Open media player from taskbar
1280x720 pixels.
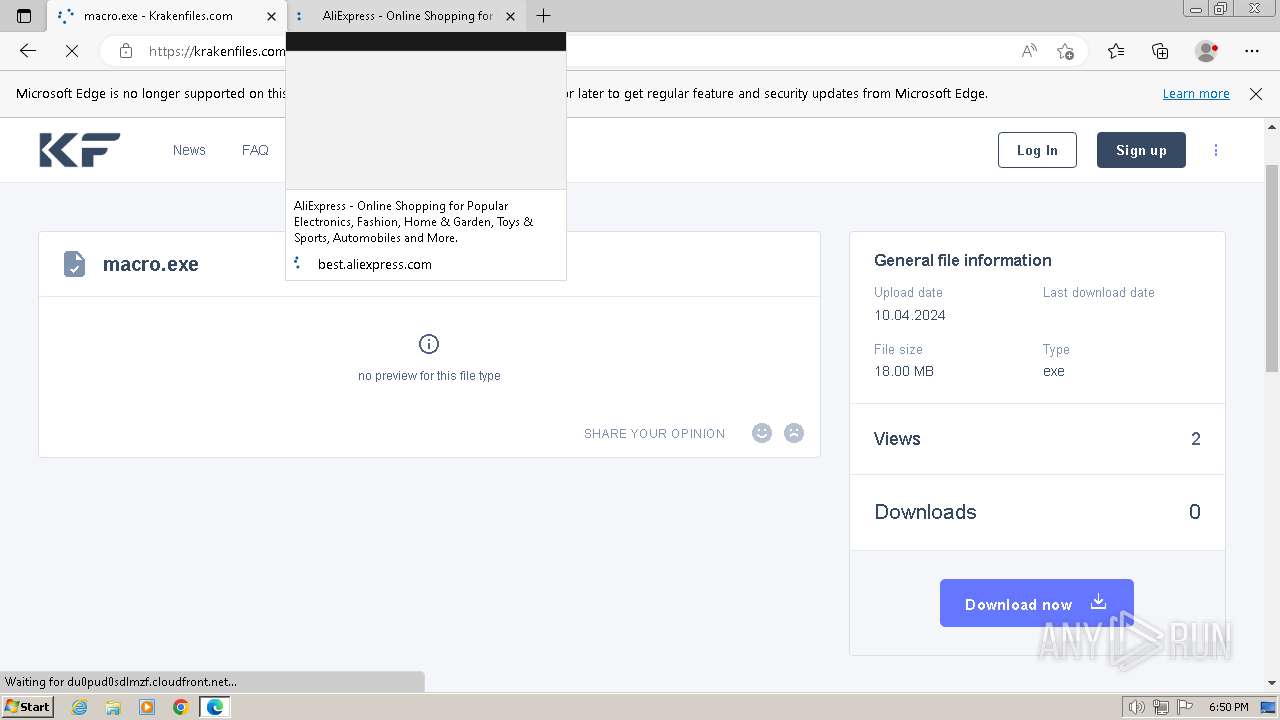coord(147,707)
